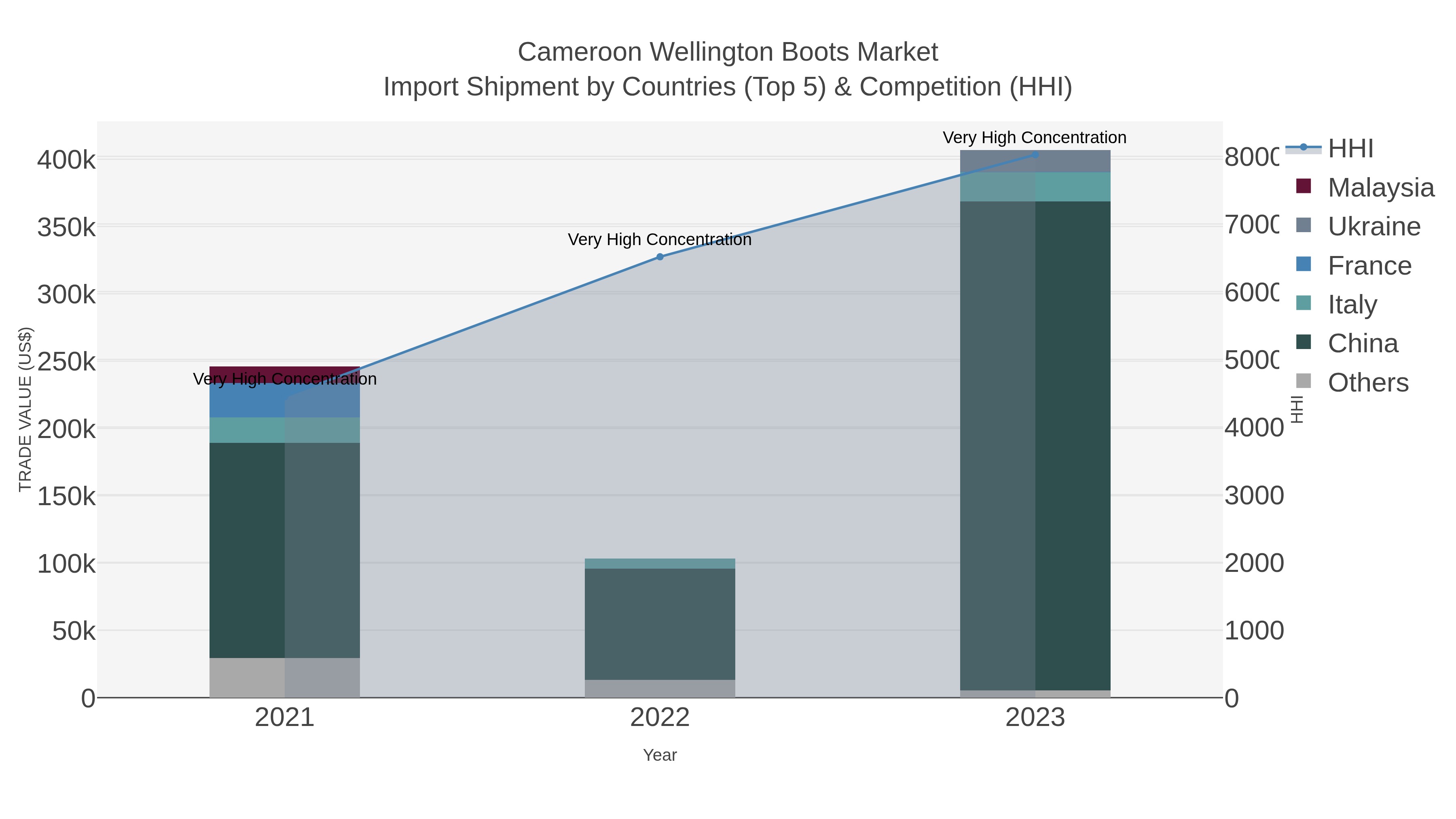Click the Malaysia maroon legend swatch
Image resolution: width=1456 pixels, height=819 pixels.
(1304, 185)
